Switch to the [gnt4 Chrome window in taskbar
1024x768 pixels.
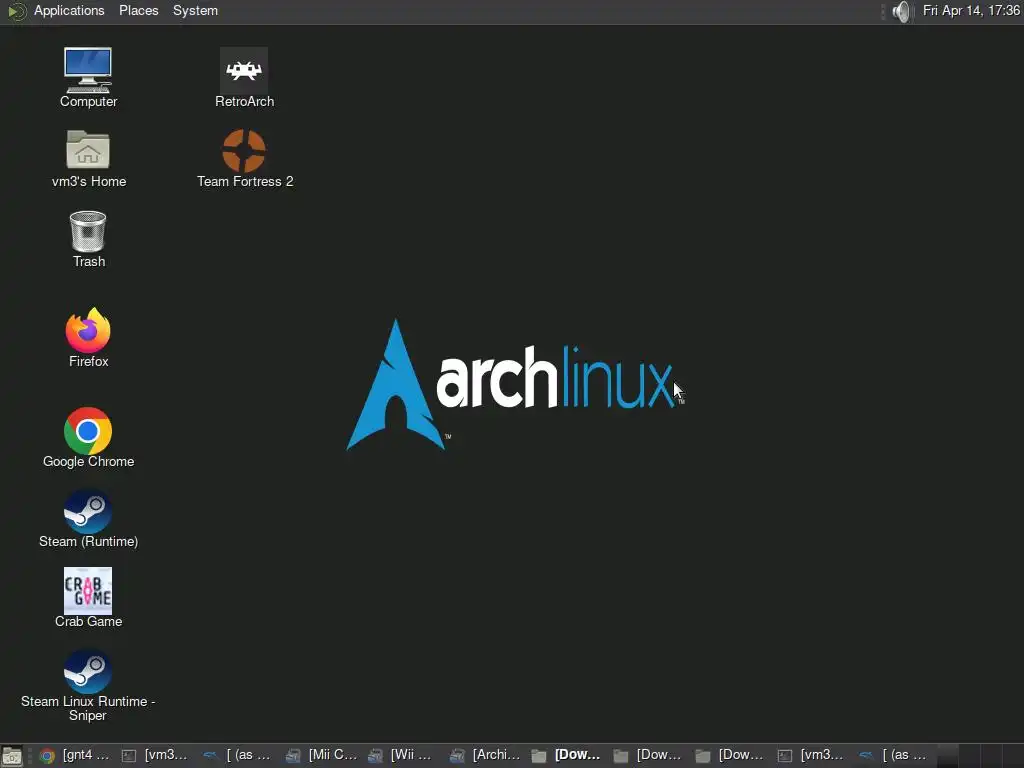click(x=75, y=756)
